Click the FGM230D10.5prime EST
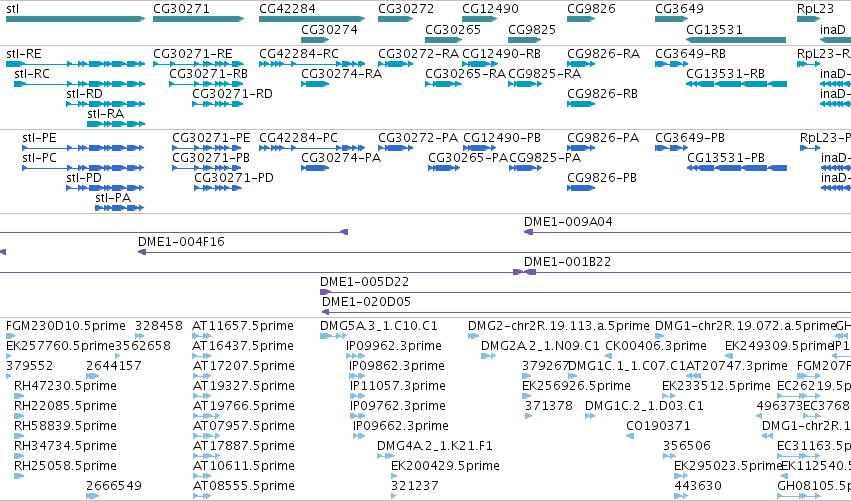This screenshot has width=851, height=501. coord(10,336)
